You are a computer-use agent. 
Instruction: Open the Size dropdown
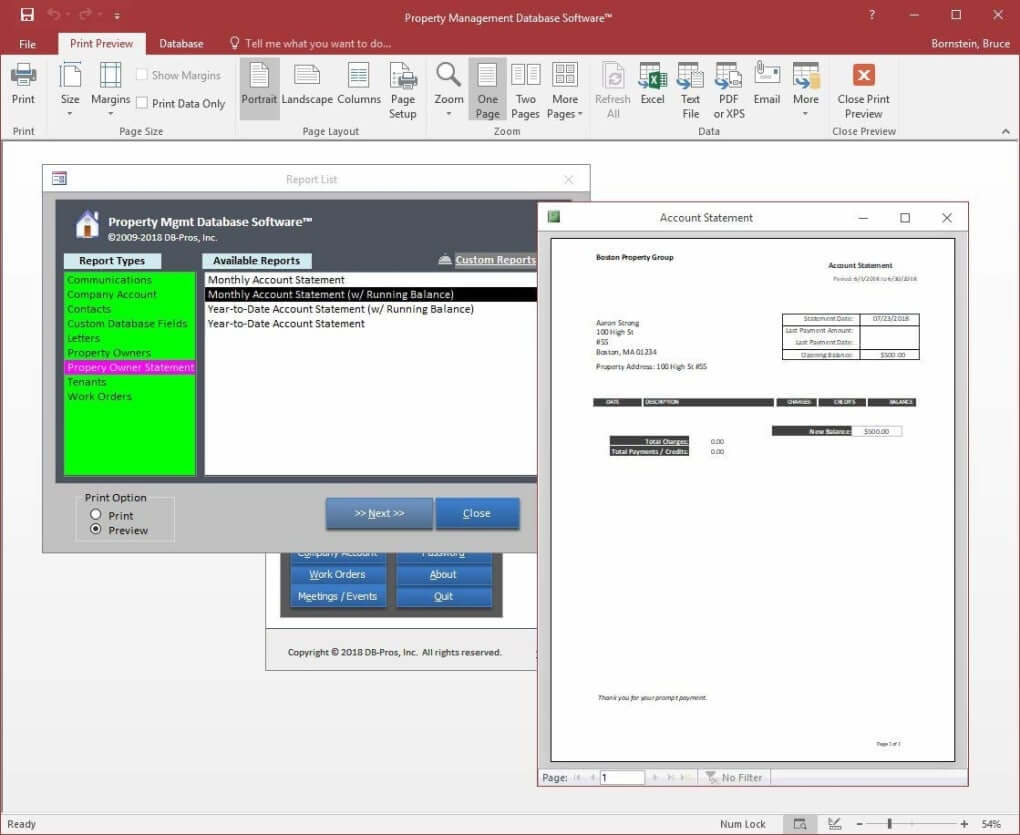click(x=70, y=90)
